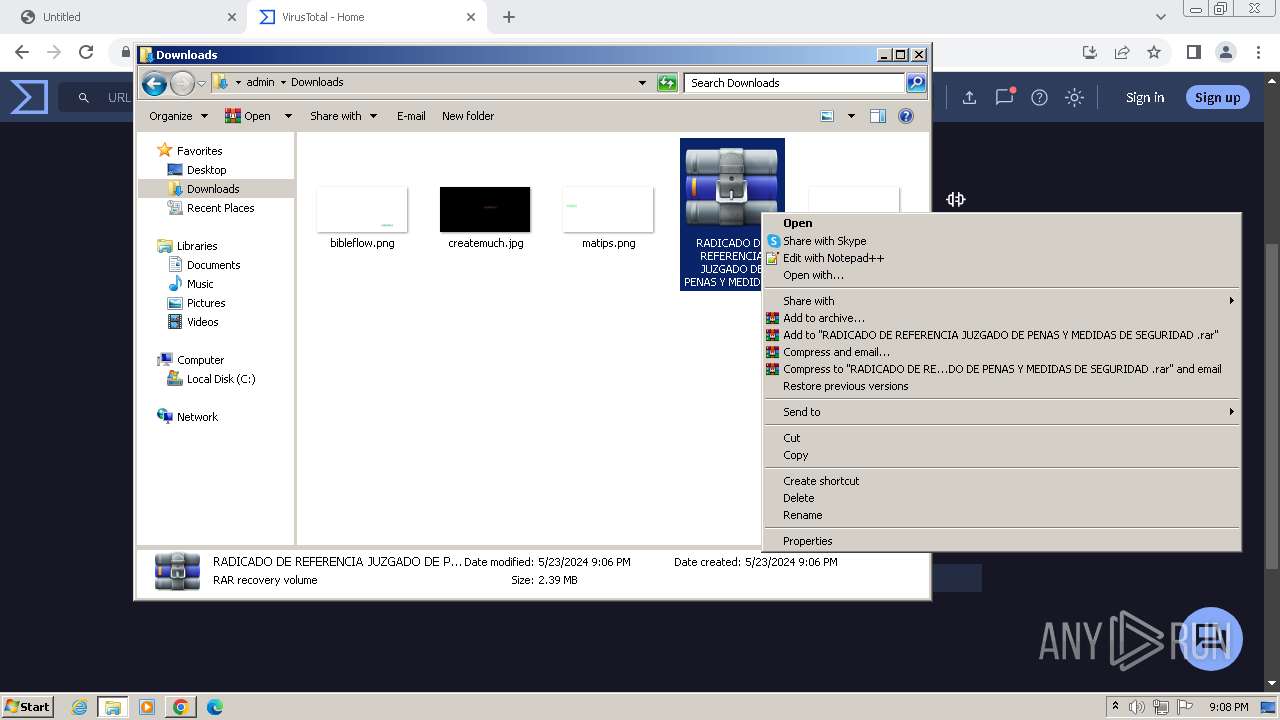
Task: Choose Add to archive... in context menu
Action: [1002, 318]
